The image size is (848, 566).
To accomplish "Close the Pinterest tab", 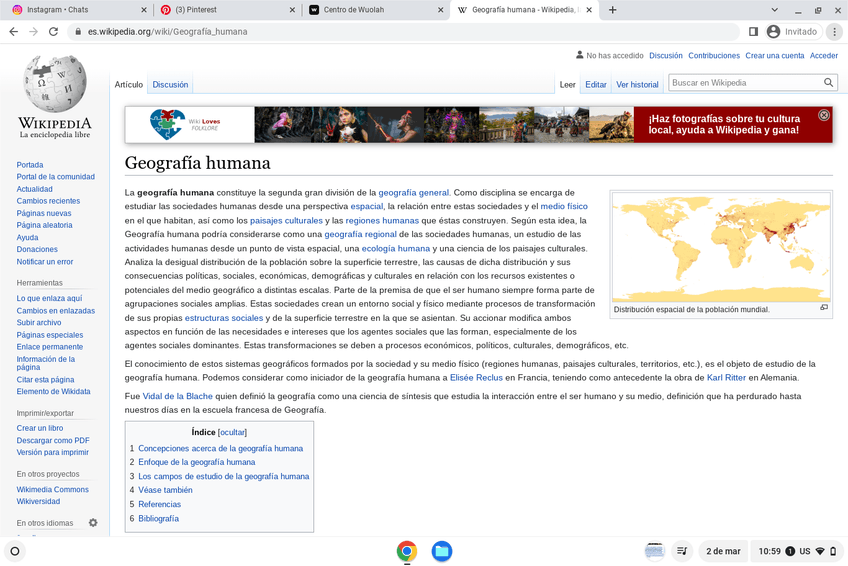I will (292, 10).
